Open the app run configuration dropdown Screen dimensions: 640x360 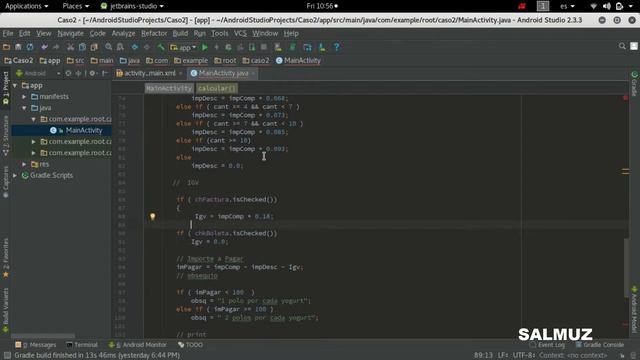(183, 47)
